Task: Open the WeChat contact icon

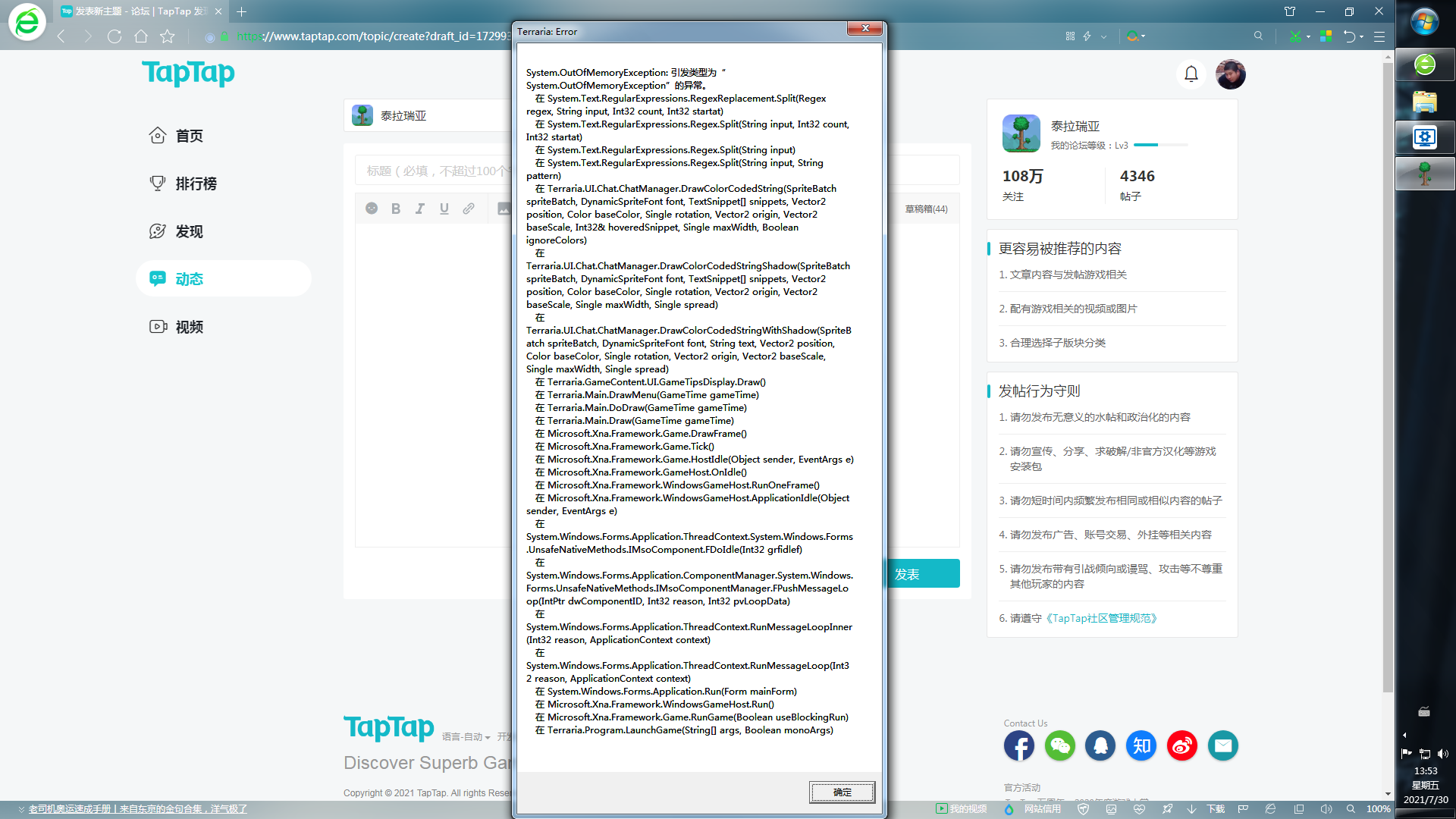Action: [1059, 745]
